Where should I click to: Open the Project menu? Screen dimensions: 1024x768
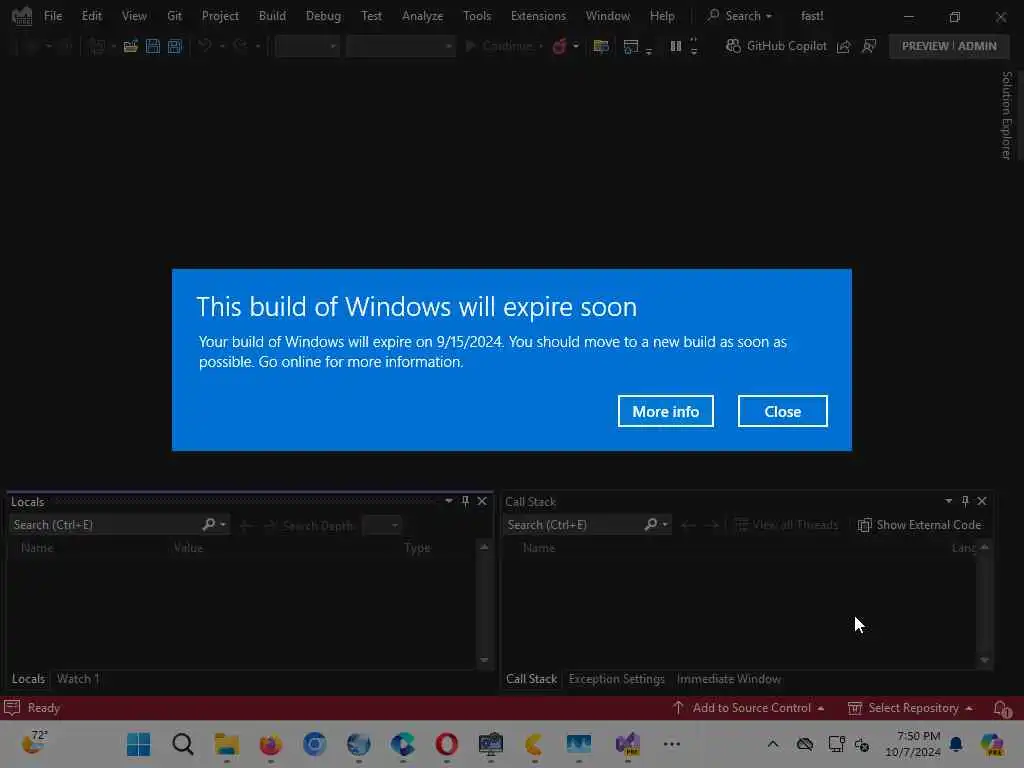[220, 16]
